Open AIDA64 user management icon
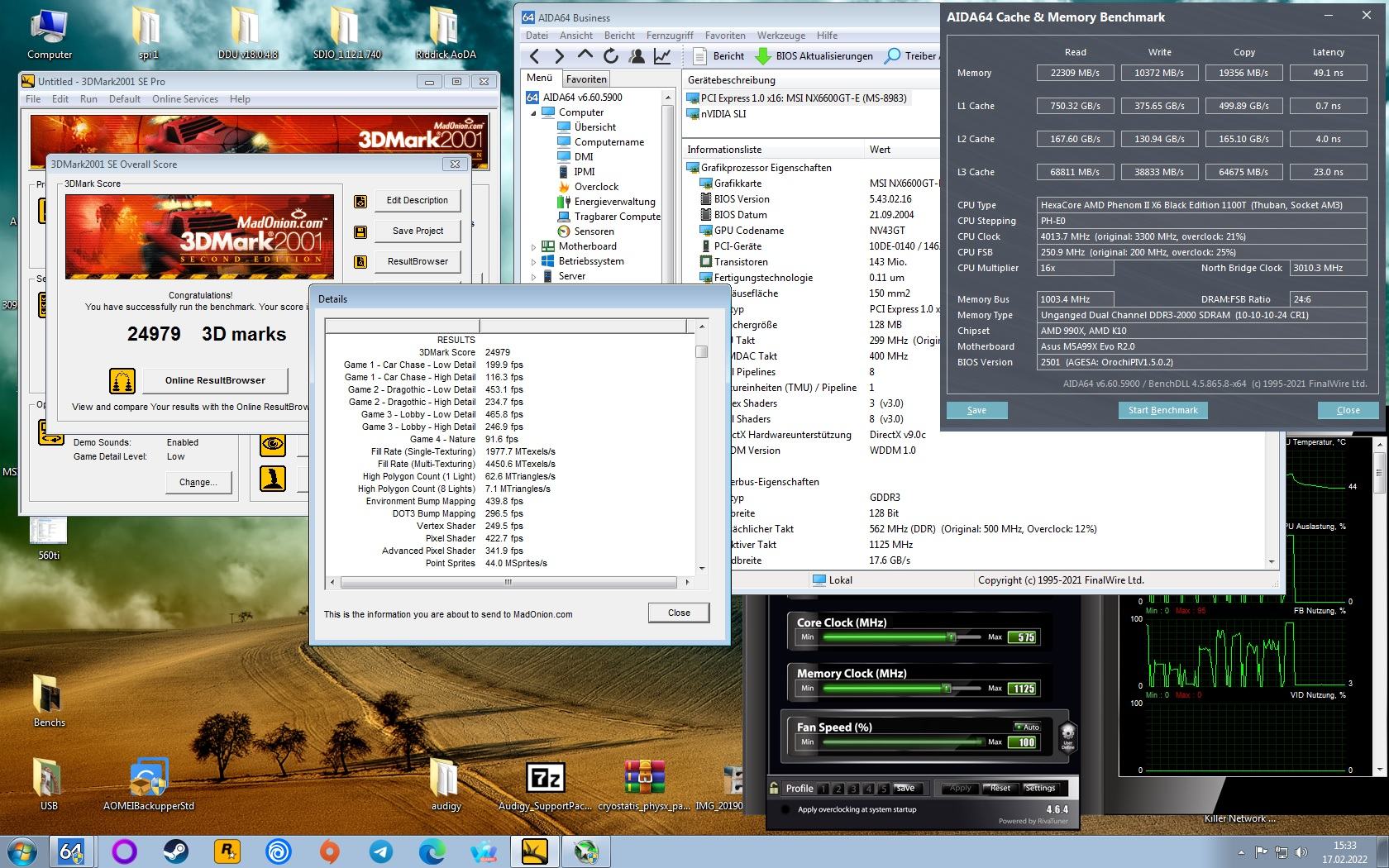 [x=637, y=56]
